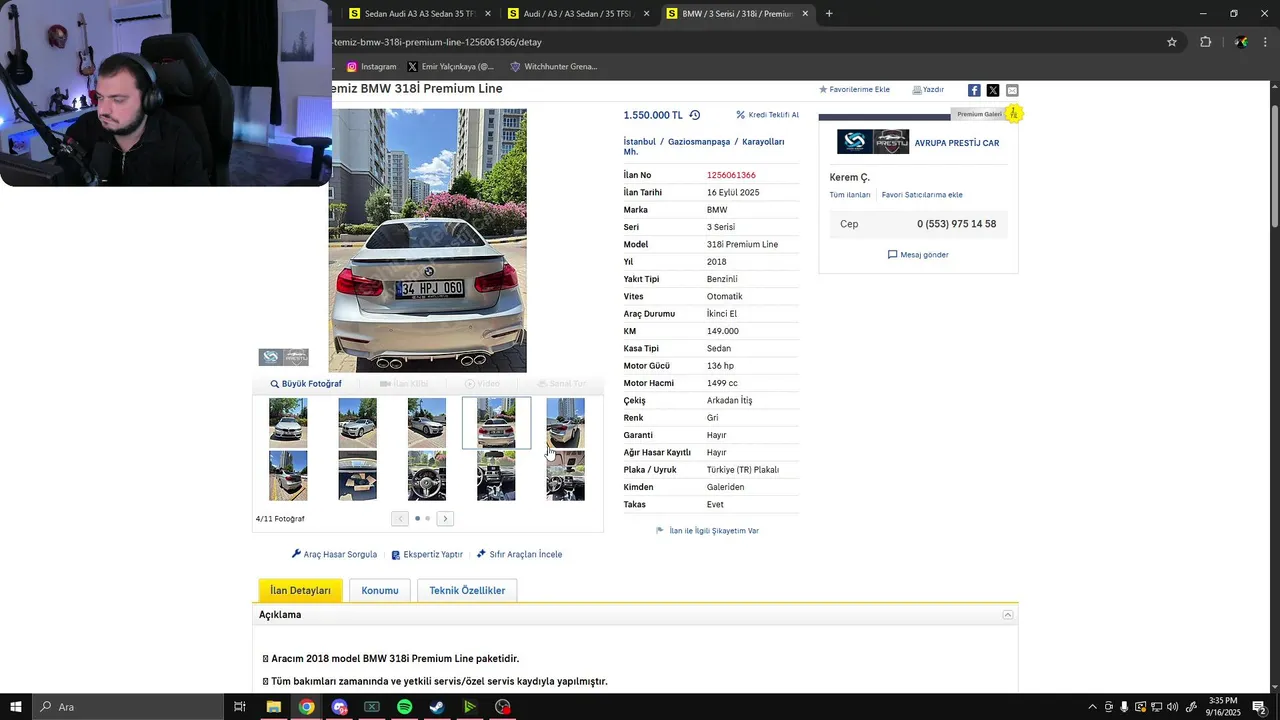This screenshot has width=1280, height=720.
Task: Open the Gaziosmanpaşa district link
Action: [x=699, y=142]
